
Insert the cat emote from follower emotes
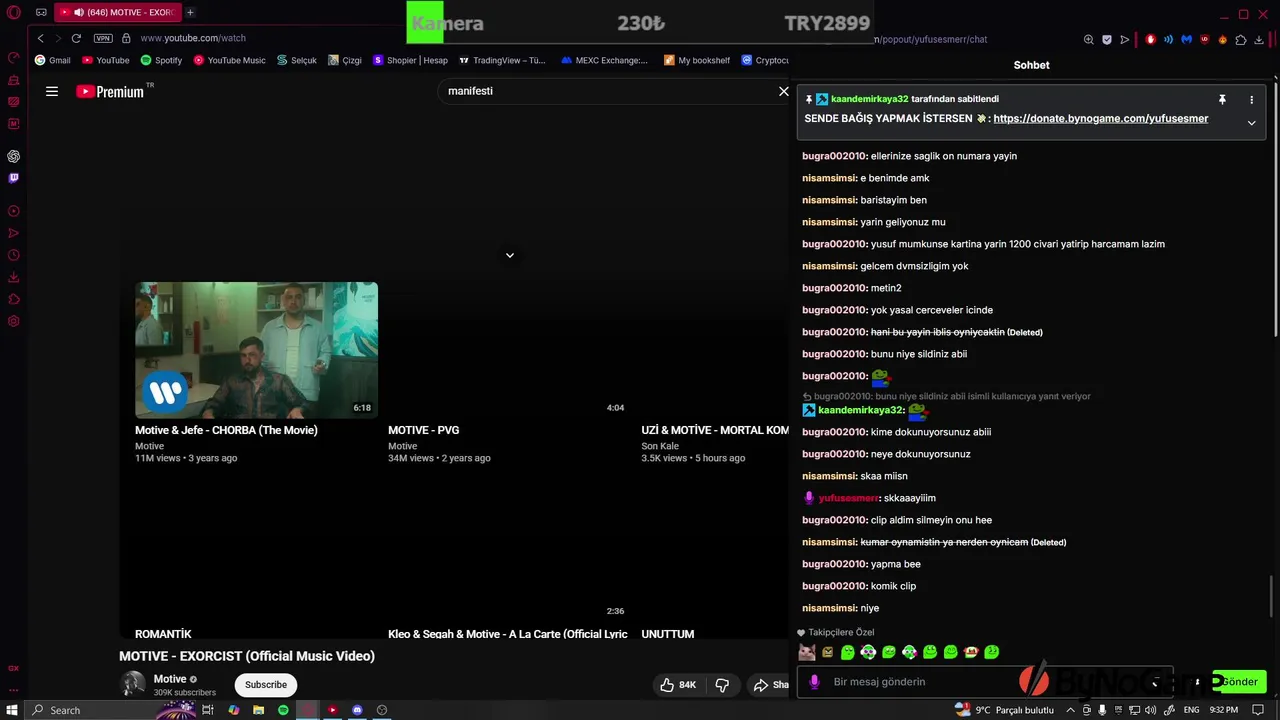point(807,652)
